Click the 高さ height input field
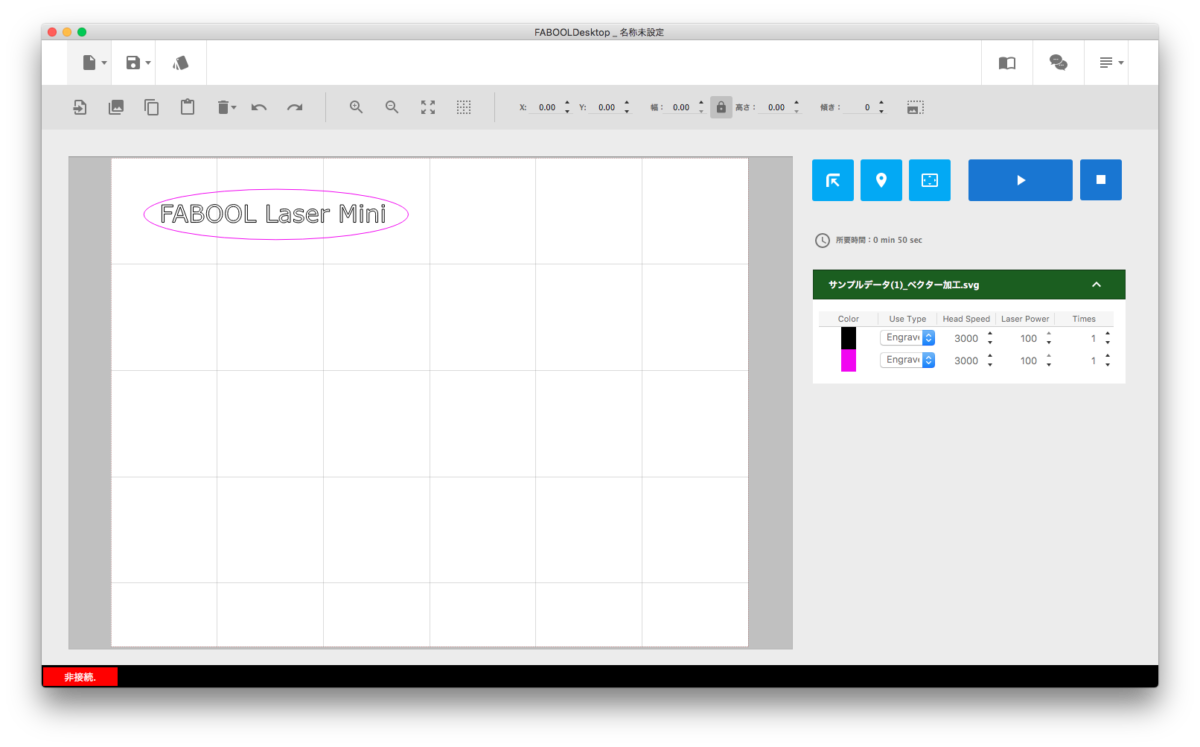1200x747 pixels. pos(775,107)
